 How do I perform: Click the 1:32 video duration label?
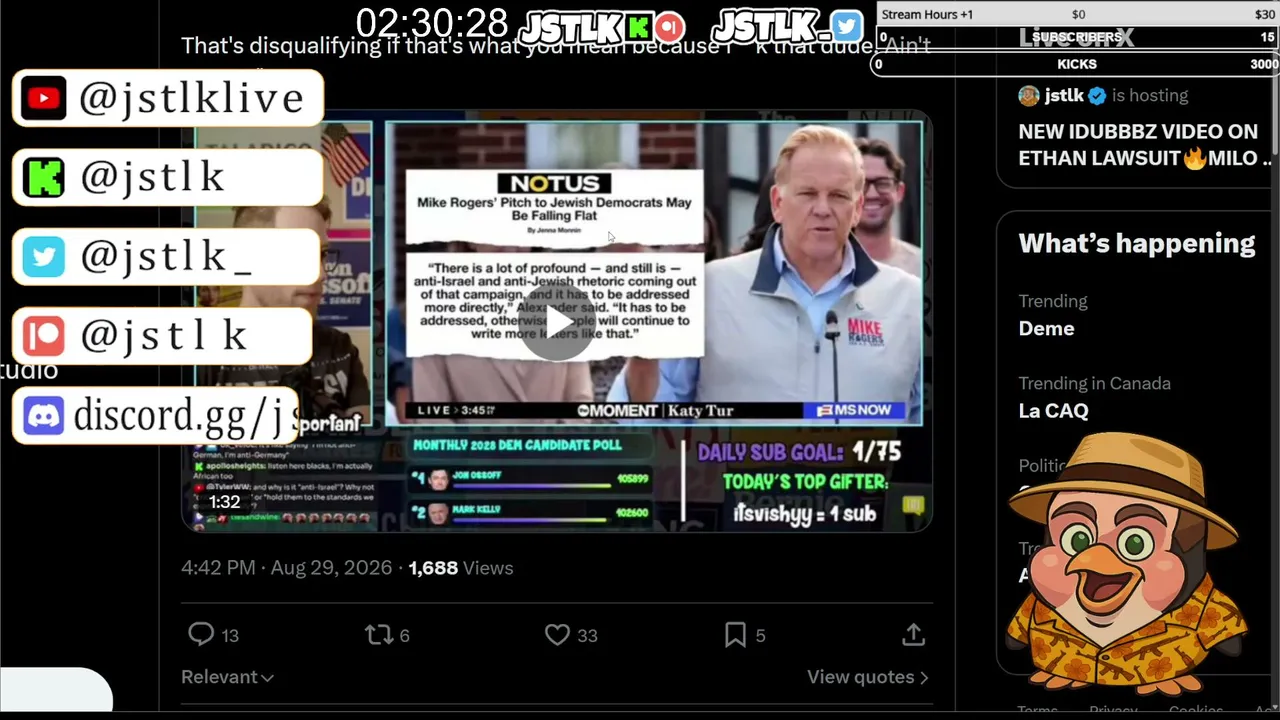tap(224, 502)
